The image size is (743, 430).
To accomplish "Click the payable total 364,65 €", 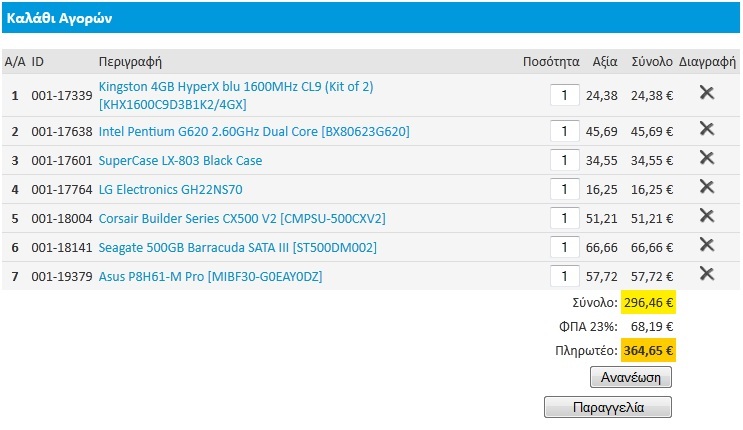I will coord(648,350).
